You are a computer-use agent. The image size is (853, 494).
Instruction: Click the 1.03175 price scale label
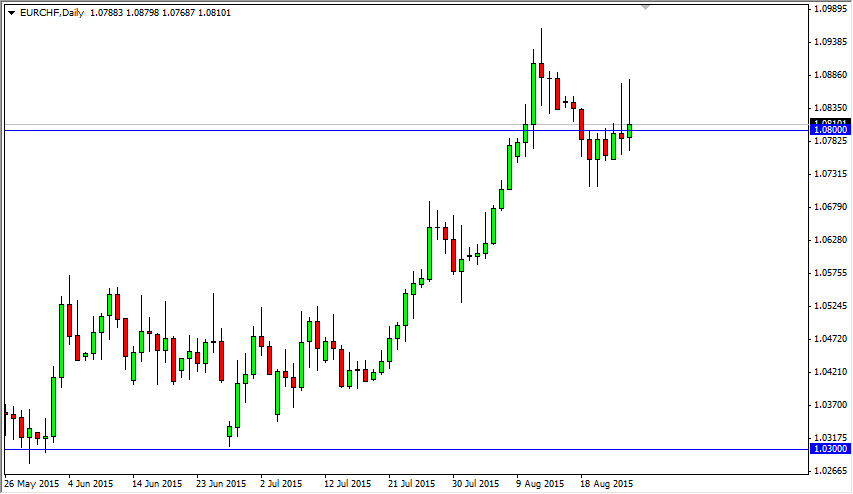pyautogui.click(x=831, y=437)
